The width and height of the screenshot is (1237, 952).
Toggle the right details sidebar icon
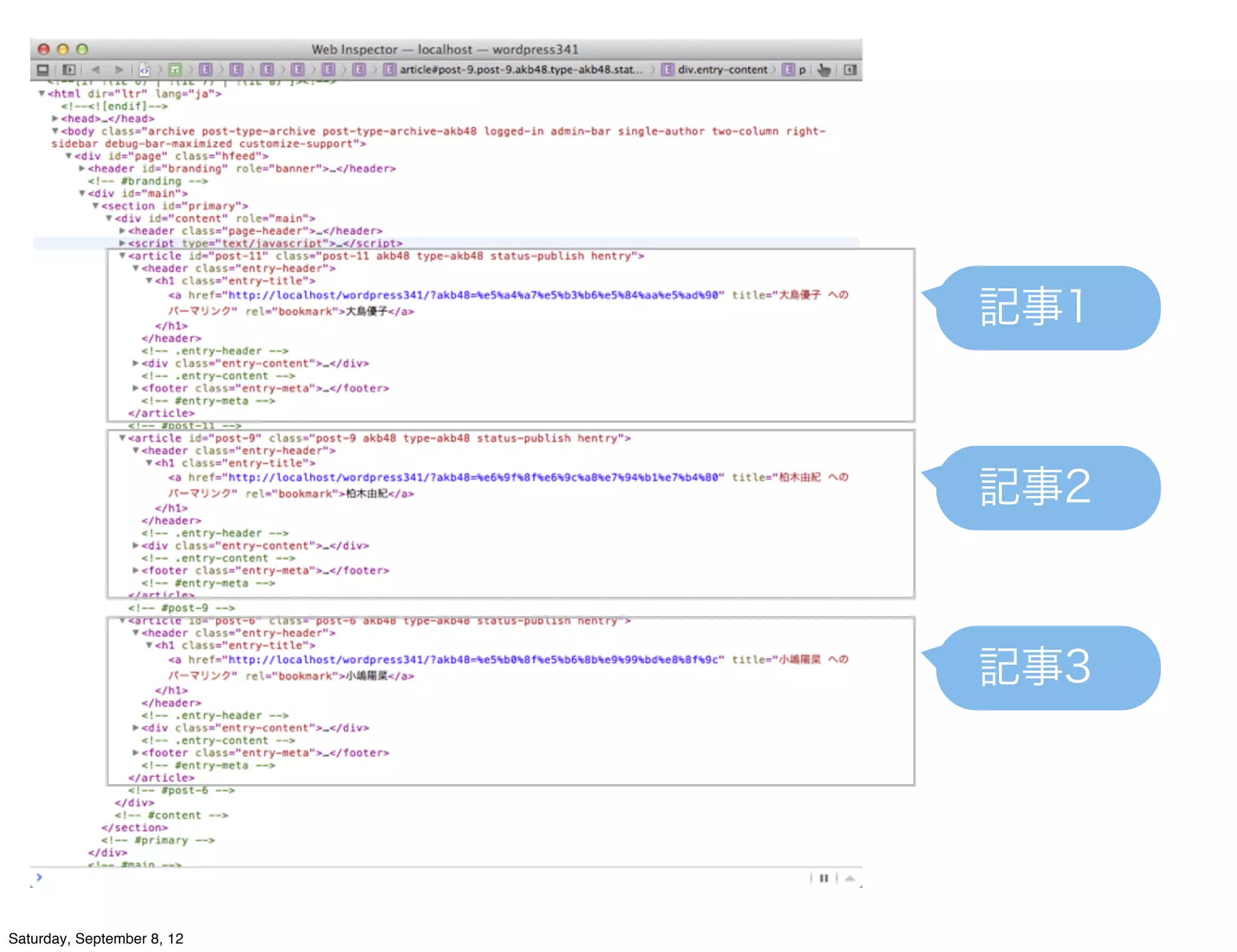click(850, 70)
